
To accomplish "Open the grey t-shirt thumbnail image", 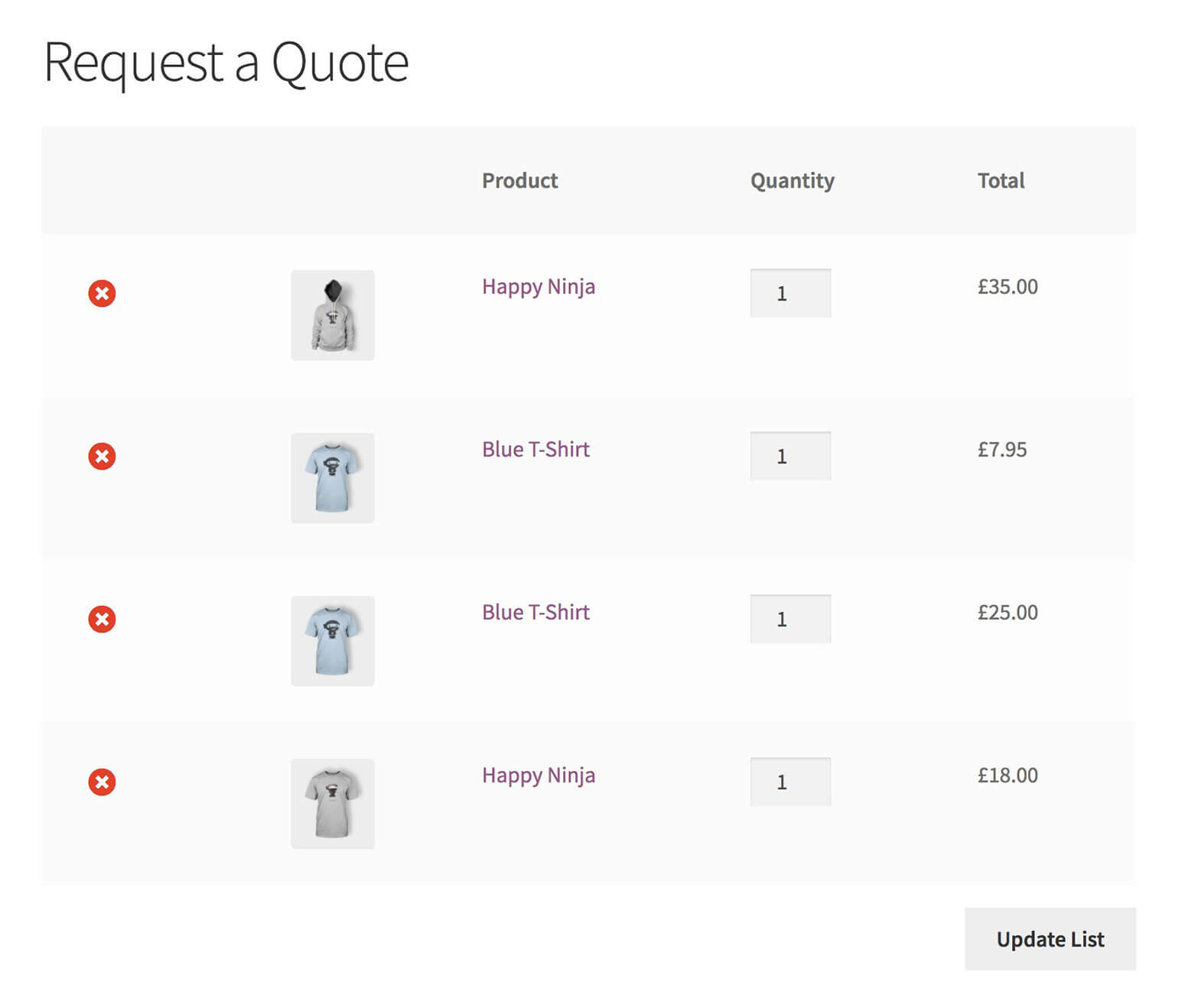I will (x=333, y=804).
